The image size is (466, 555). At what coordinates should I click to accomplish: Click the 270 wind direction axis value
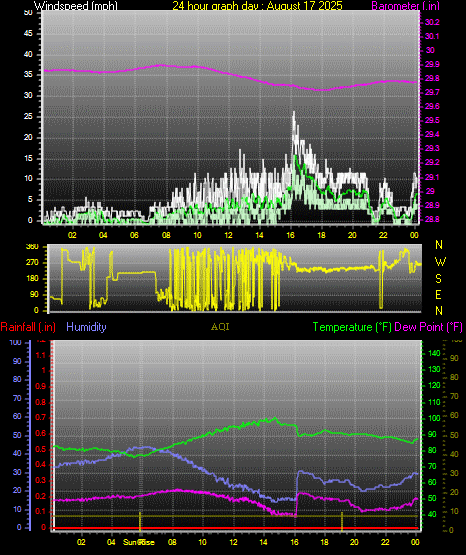point(32,263)
